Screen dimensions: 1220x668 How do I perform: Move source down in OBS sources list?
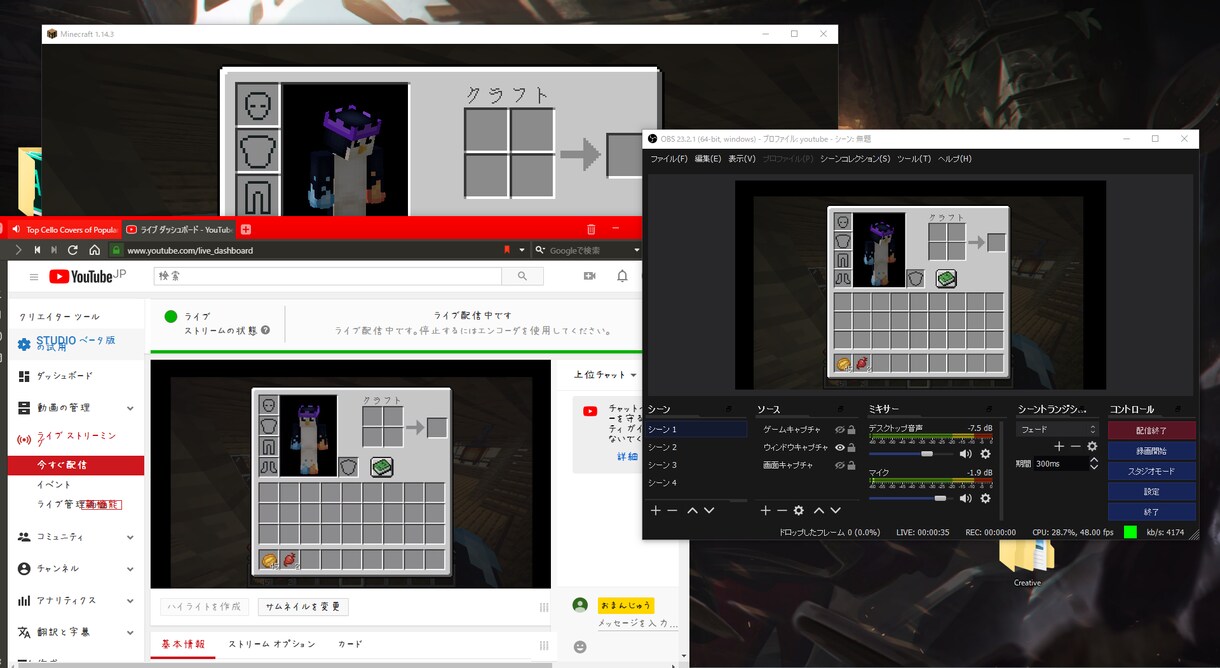click(836, 510)
